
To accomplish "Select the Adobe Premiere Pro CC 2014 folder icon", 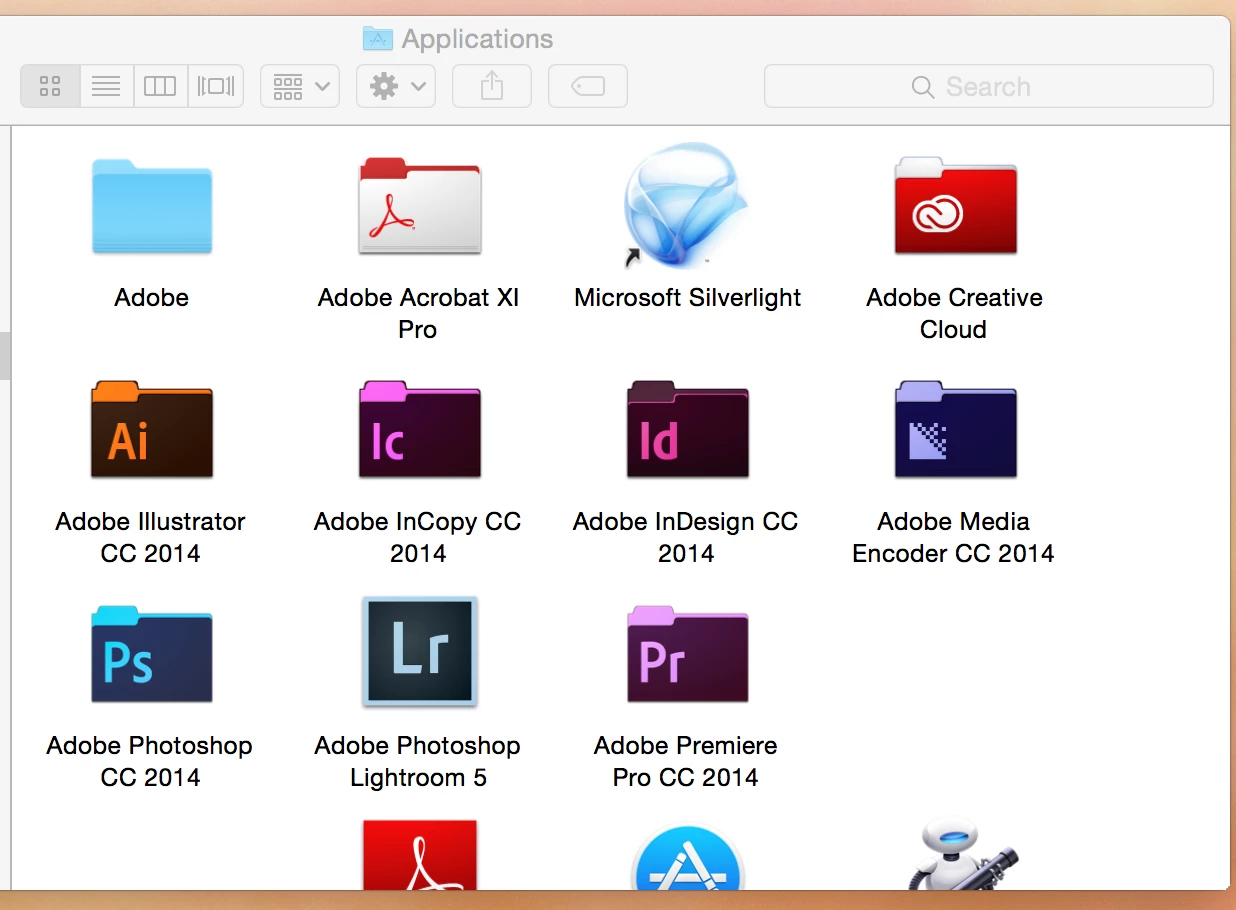I will (x=687, y=654).
